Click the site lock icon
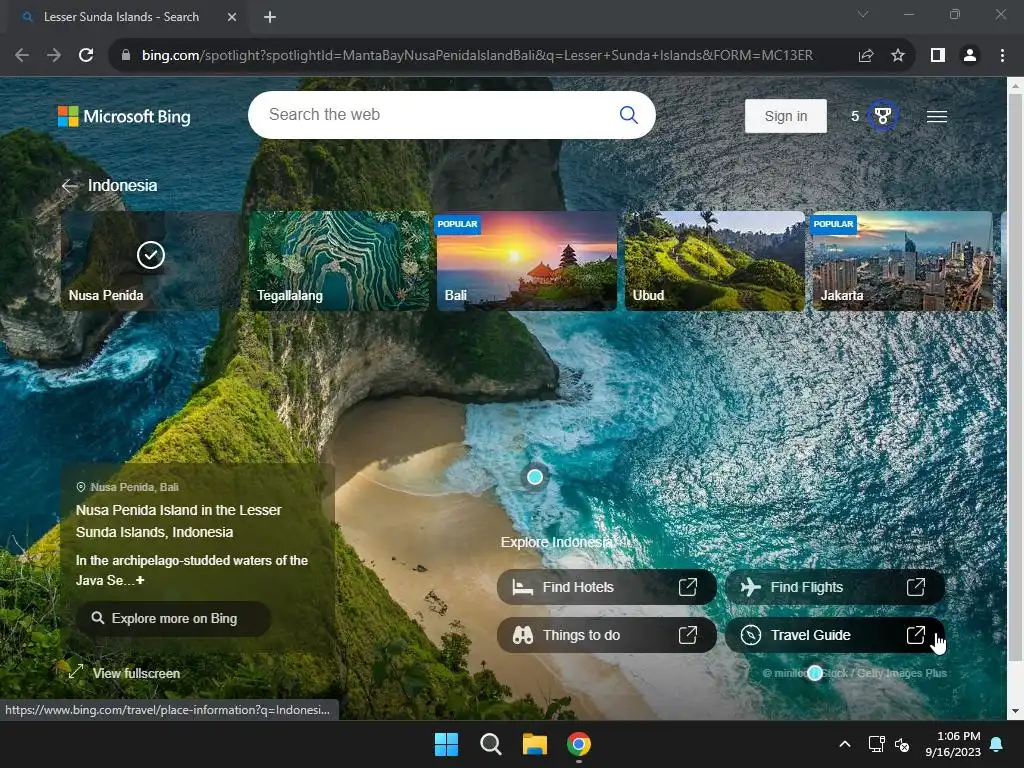The height and width of the screenshot is (768, 1024). [x=126, y=56]
